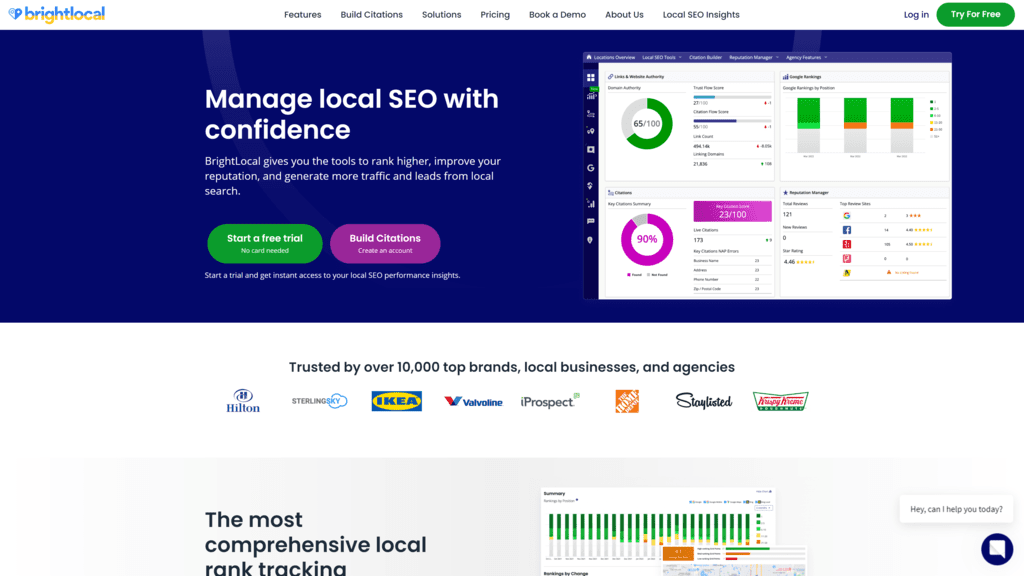
Task: Click the 'Start a trial and get instant access' text
Action: pyautogui.click(x=332, y=275)
